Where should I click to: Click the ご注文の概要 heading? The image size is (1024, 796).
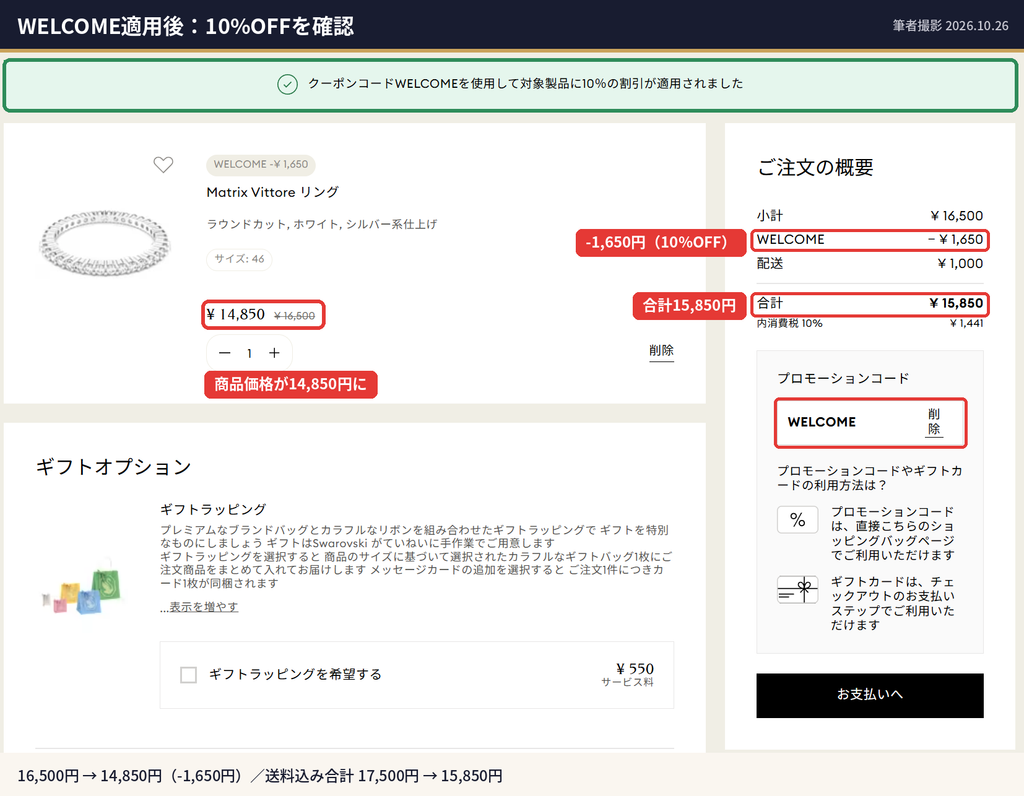(815, 168)
